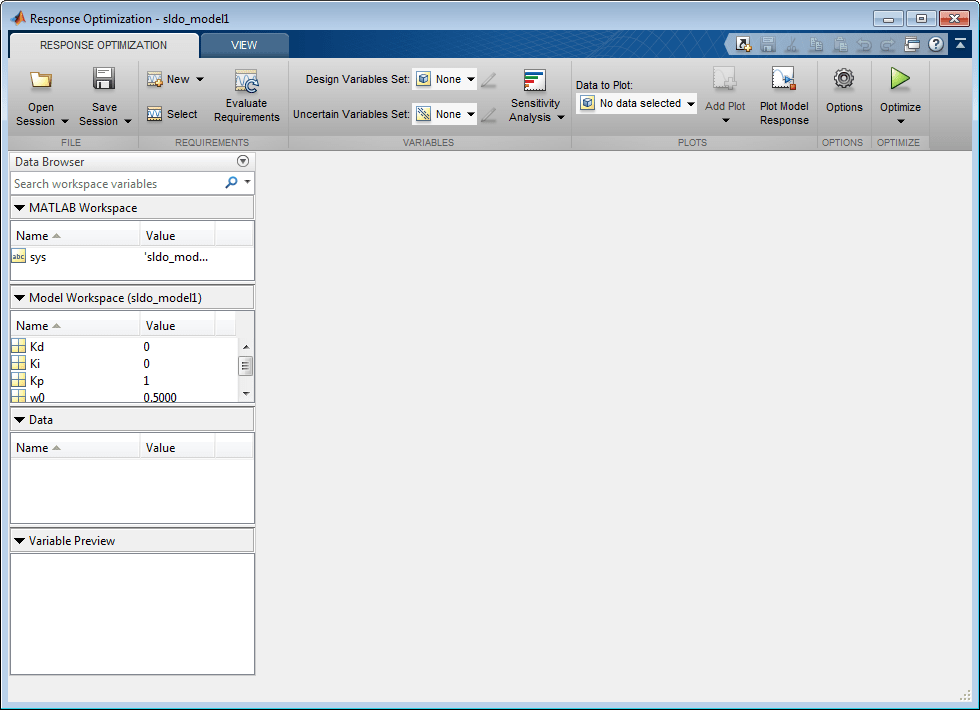Sort MATLAB Workspace by Name column
The image size is (980, 710).
coord(76,236)
